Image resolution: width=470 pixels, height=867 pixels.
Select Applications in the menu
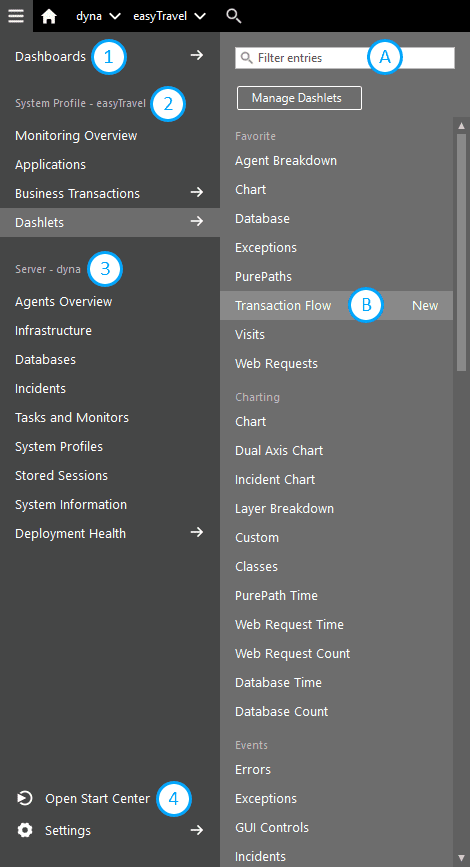click(x=50, y=165)
